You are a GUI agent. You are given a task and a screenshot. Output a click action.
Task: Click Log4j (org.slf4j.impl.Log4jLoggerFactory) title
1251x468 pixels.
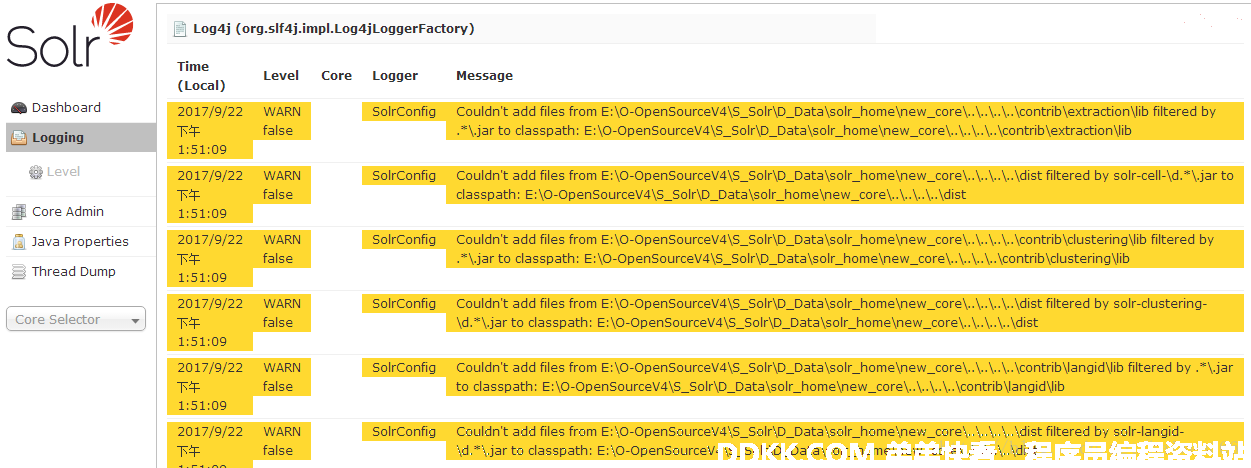pyautogui.click(x=333, y=29)
